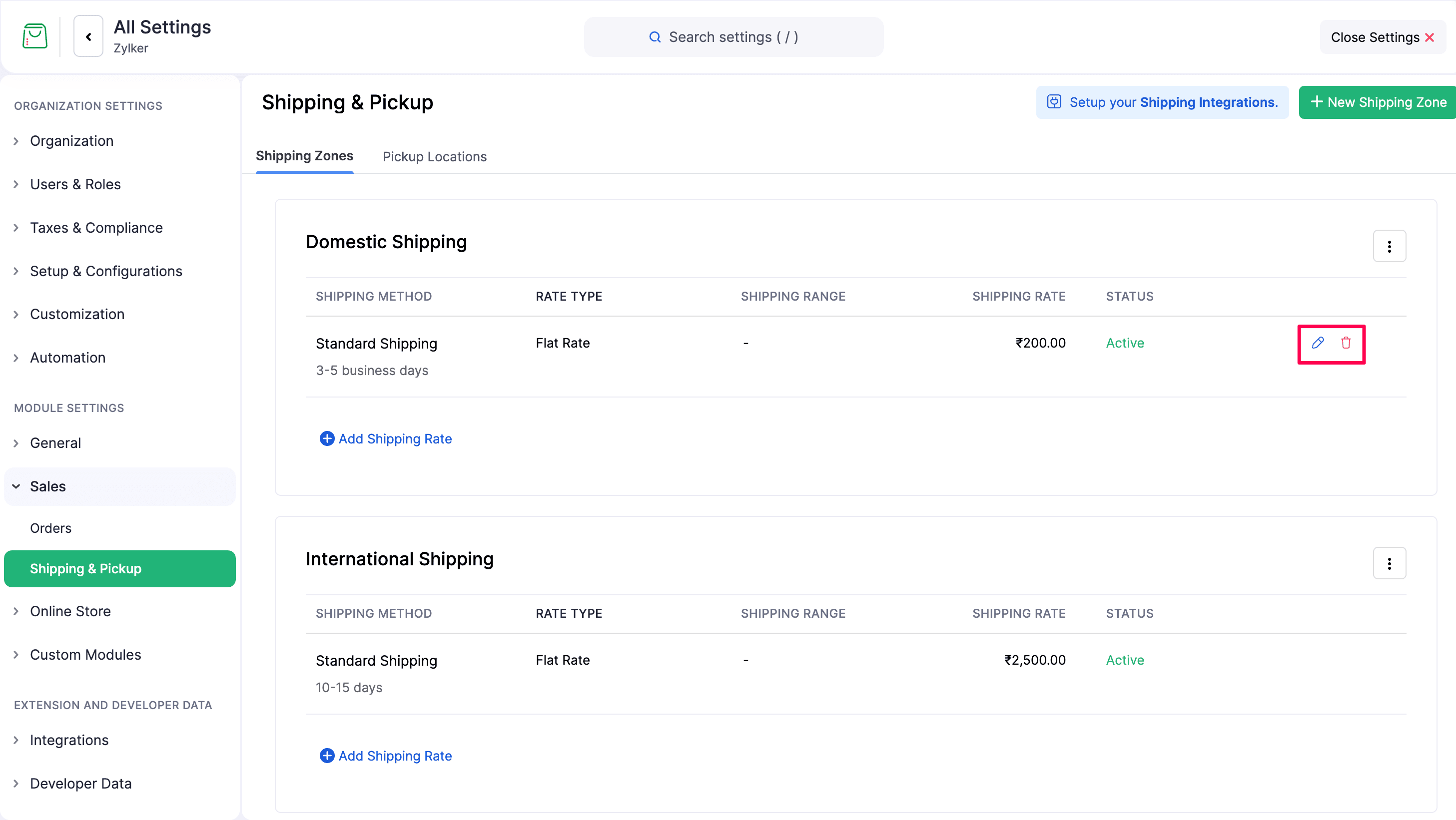Click Close Settings button
This screenshot has width=1456, height=820.
tap(1382, 37)
